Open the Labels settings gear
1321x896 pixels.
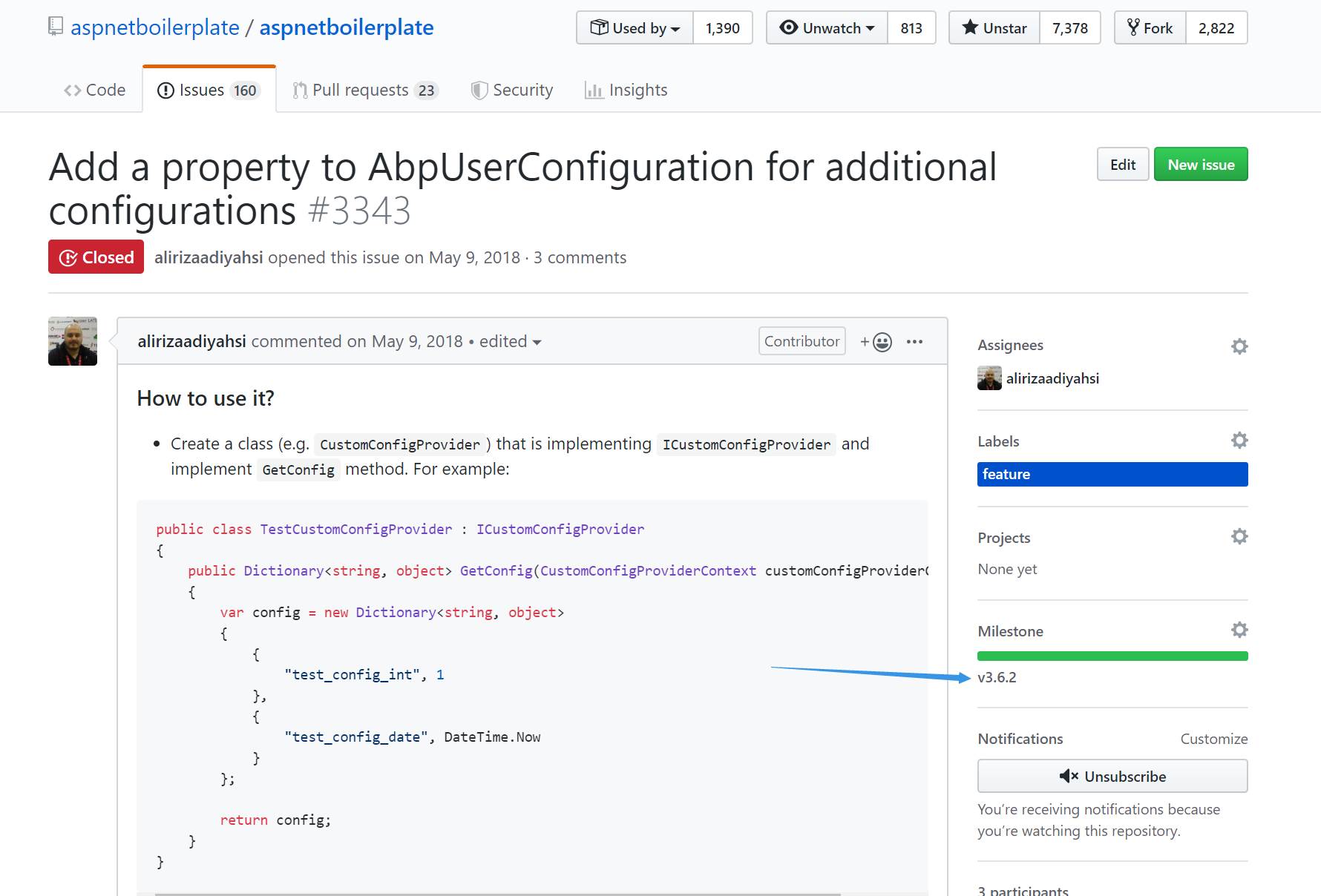1239,440
